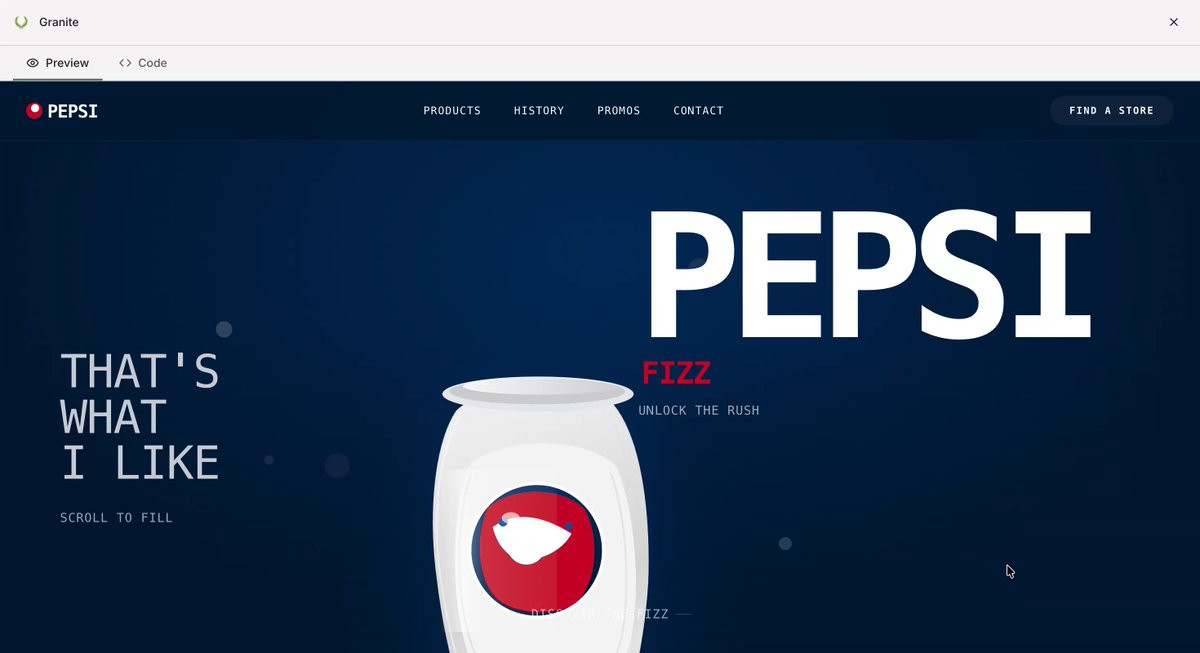The image size is (1200, 653).
Task: Go to the Promos page
Action: click(619, 111)
